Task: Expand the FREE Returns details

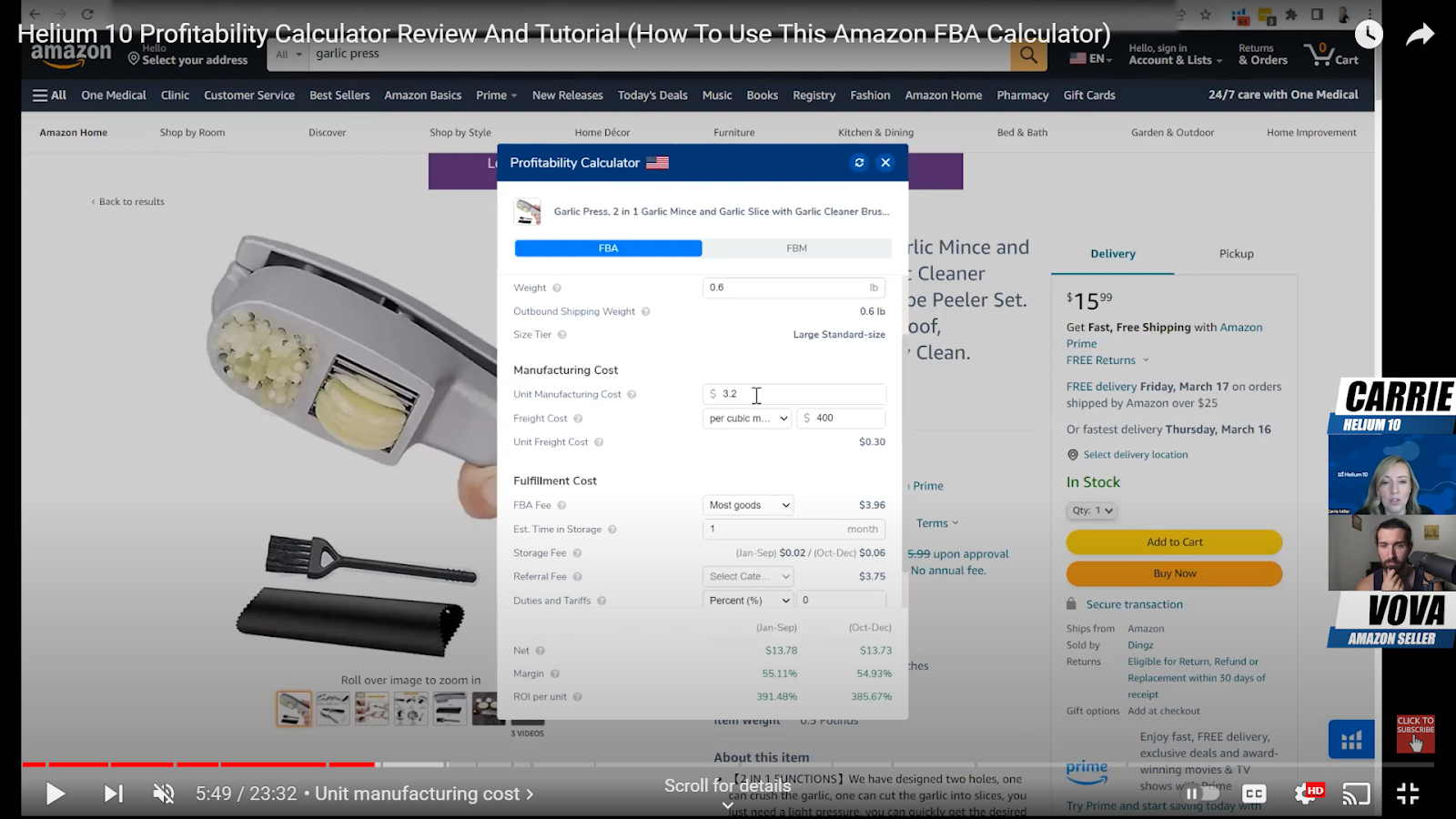Action: pos(1107,360)
